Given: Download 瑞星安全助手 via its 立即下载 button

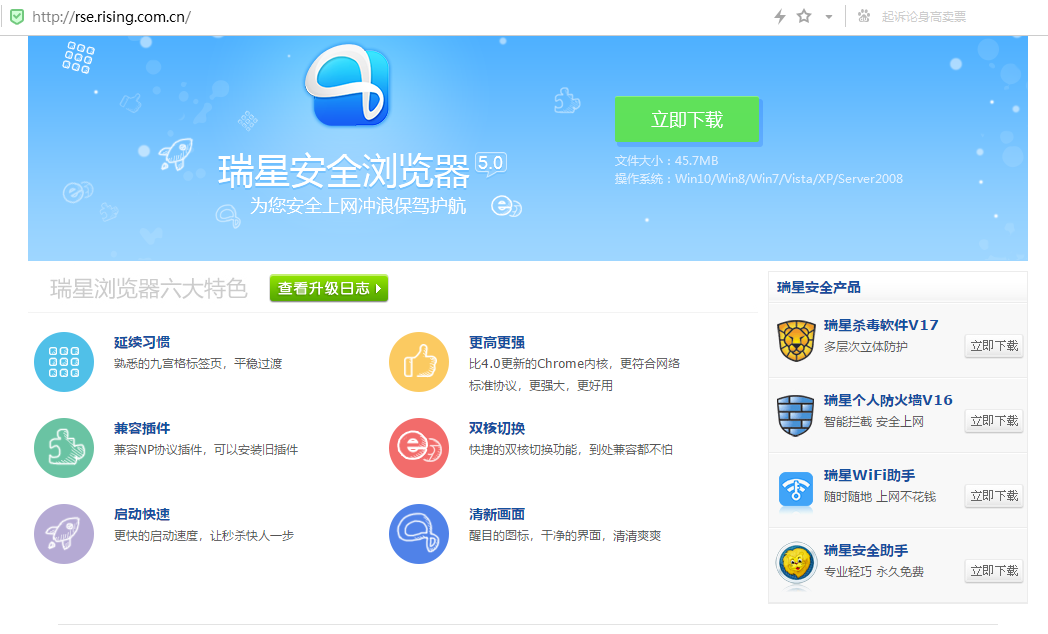Looking at the screenshot, I should coord(994,571).
